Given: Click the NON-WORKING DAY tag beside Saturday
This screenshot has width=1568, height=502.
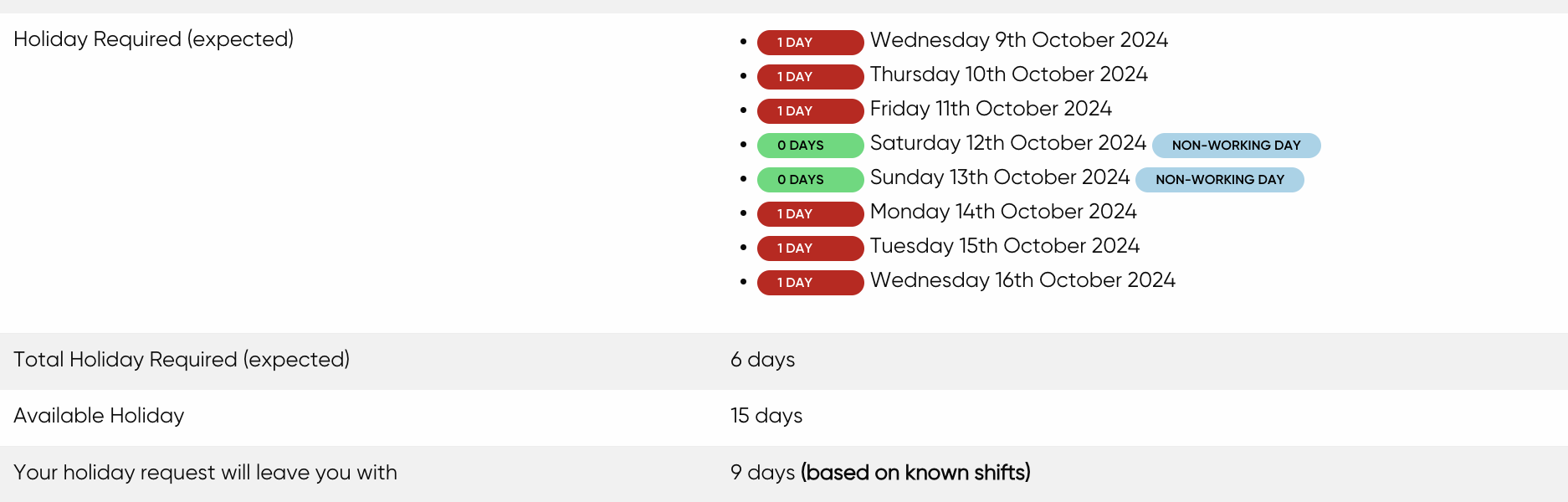Looking at the screenshot, I should (1236, 146).
